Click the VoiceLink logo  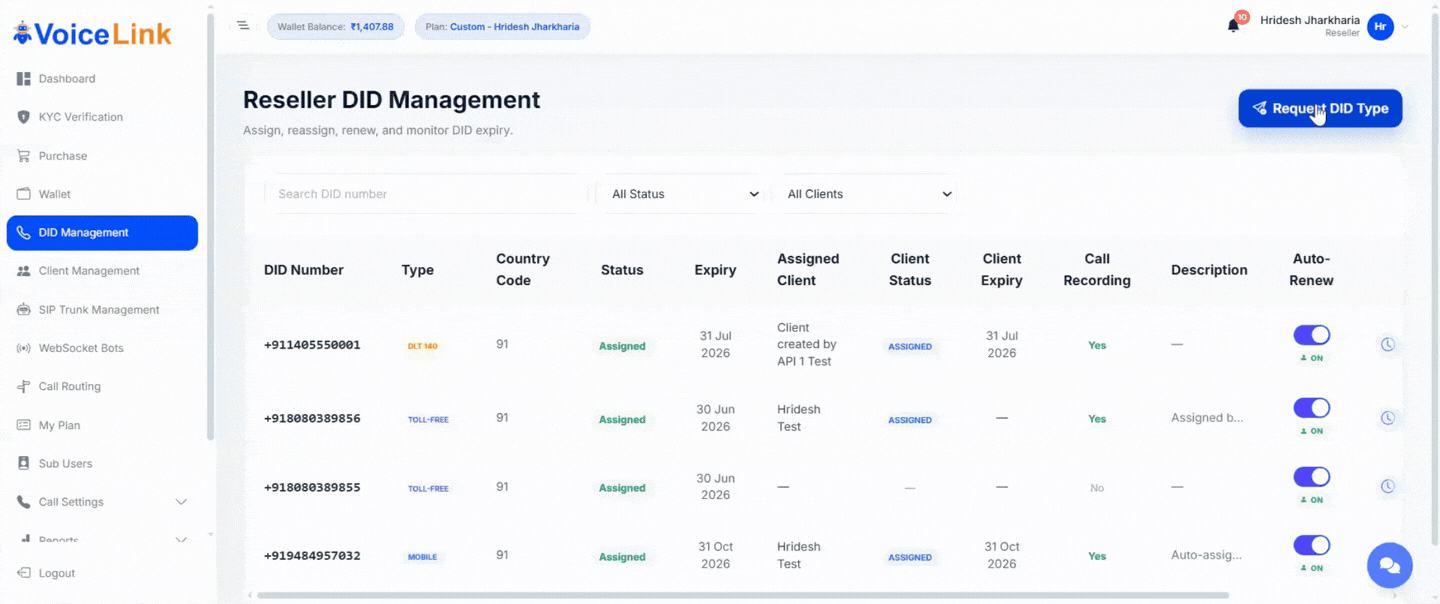tap(92, 34)
